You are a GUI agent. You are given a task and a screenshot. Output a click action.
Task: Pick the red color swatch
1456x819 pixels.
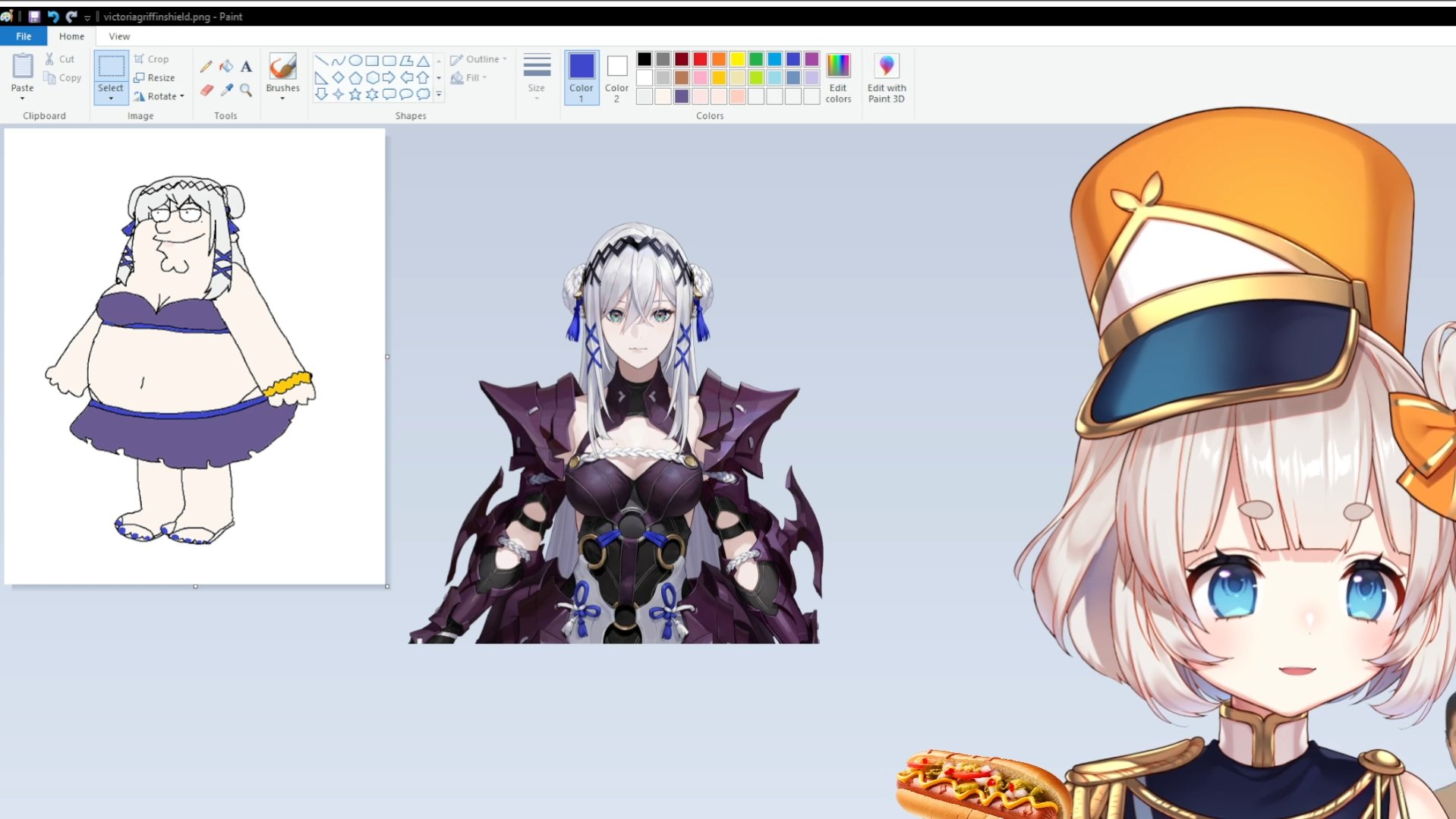[x=700, y=59]
